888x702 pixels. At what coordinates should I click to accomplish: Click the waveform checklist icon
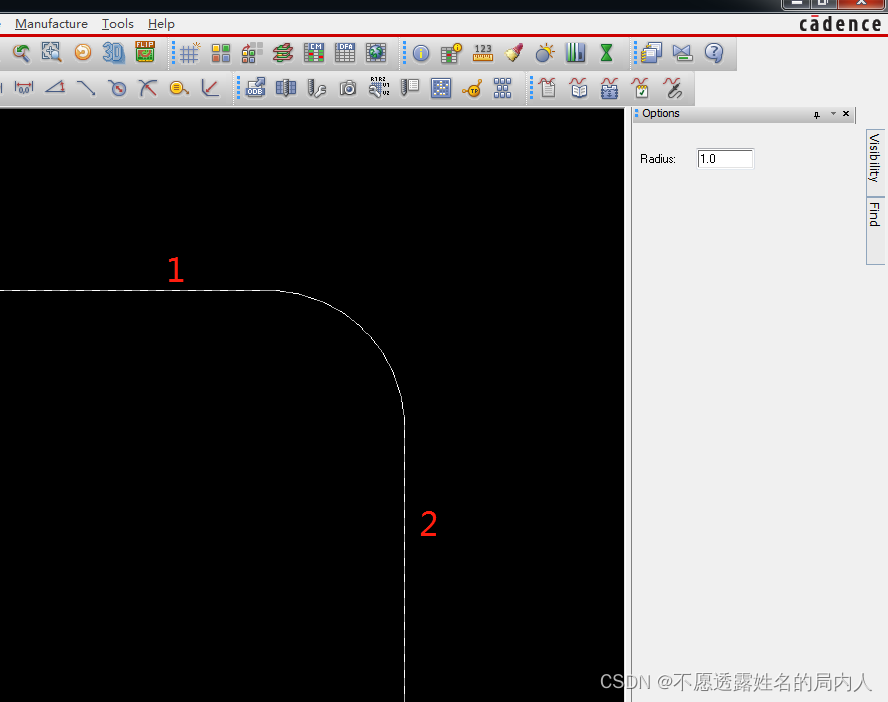(x=641, y=88)
